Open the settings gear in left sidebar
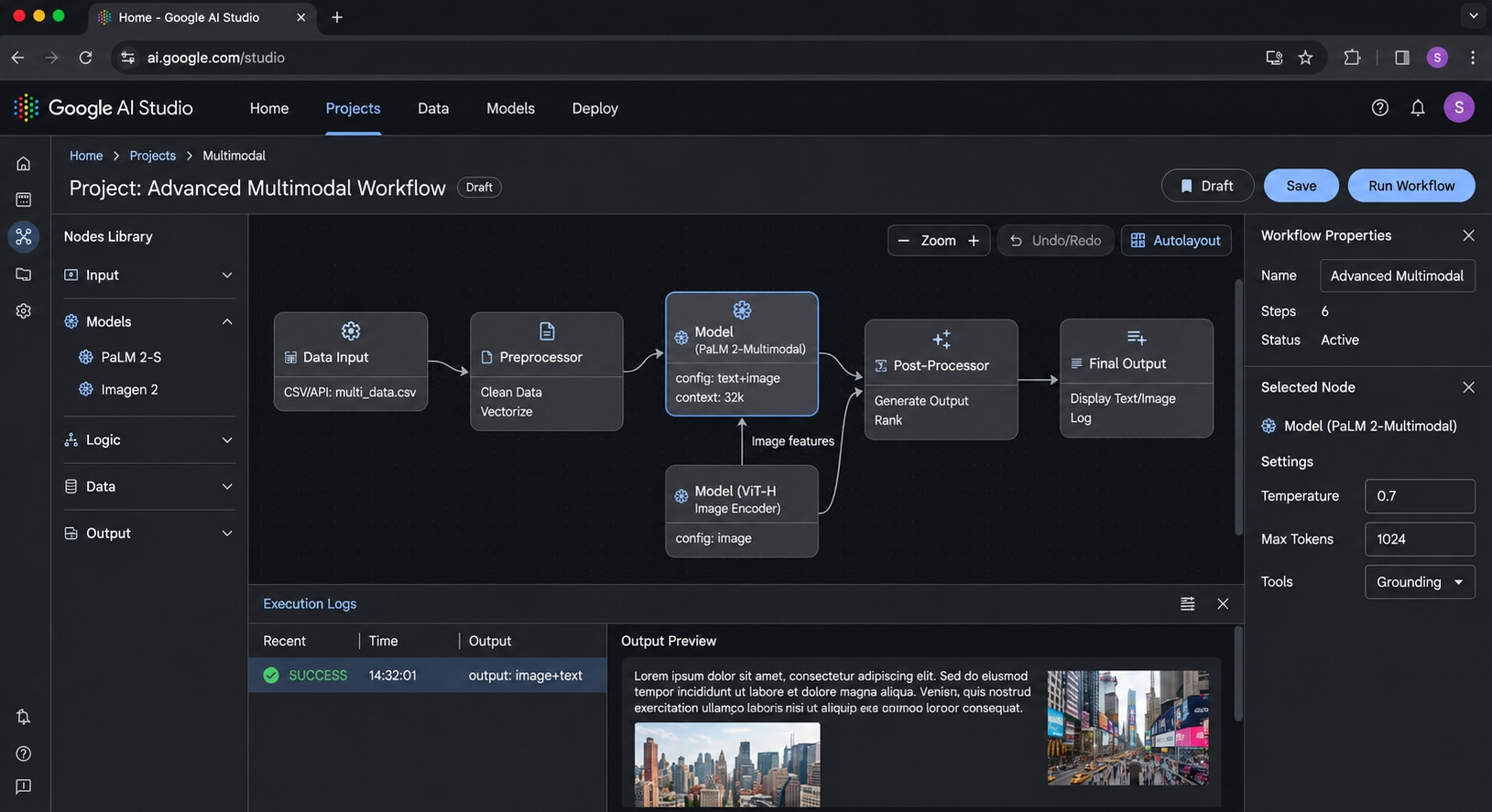Image resolution: width=1492 pixels, height=812 pixels. point(24,310)
